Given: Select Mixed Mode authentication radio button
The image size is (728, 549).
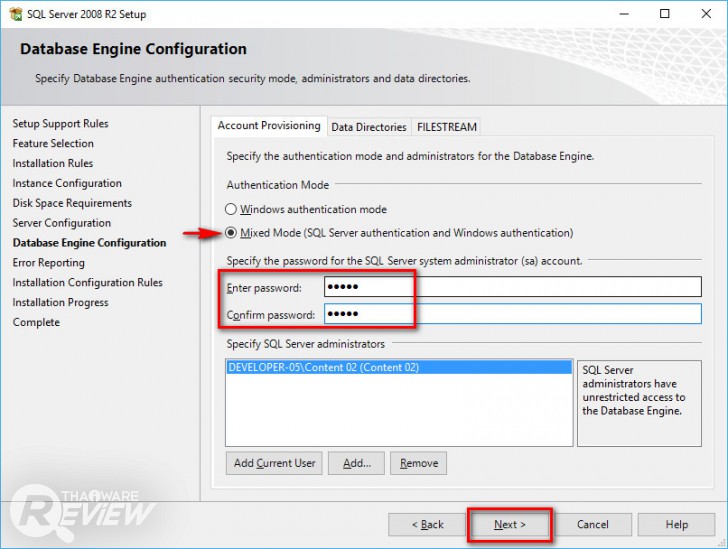Looking at the screenshot, I should tap(231, 233).
